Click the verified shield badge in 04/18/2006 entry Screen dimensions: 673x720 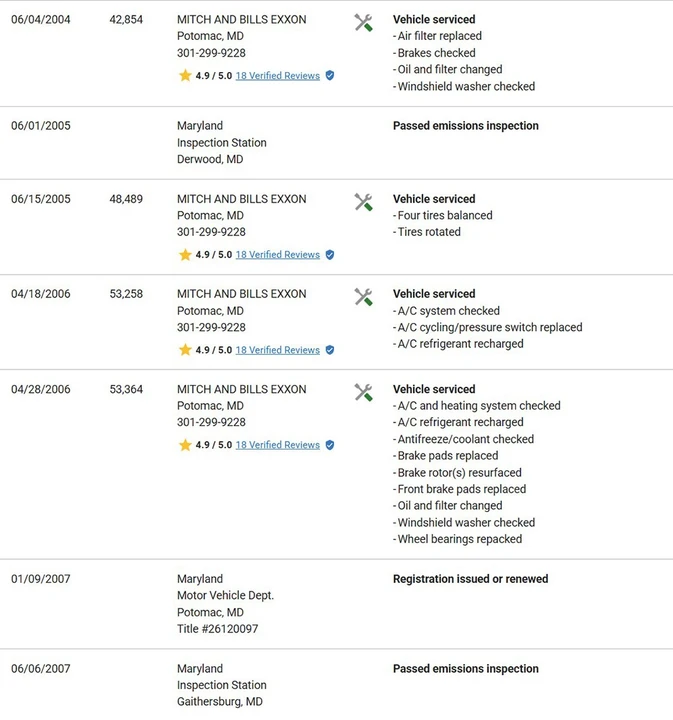click(x=330, y=350)
